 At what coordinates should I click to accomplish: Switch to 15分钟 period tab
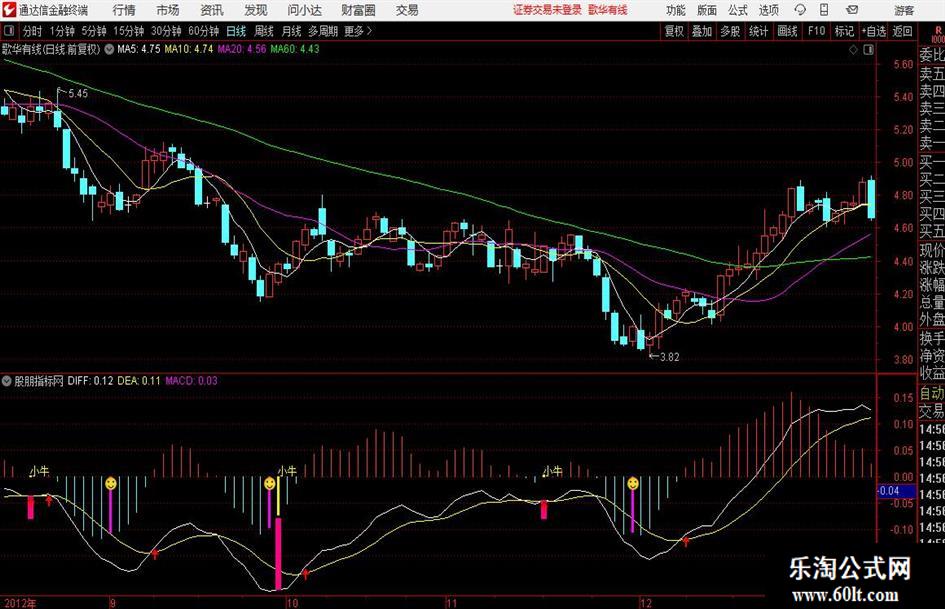[128, 31]
